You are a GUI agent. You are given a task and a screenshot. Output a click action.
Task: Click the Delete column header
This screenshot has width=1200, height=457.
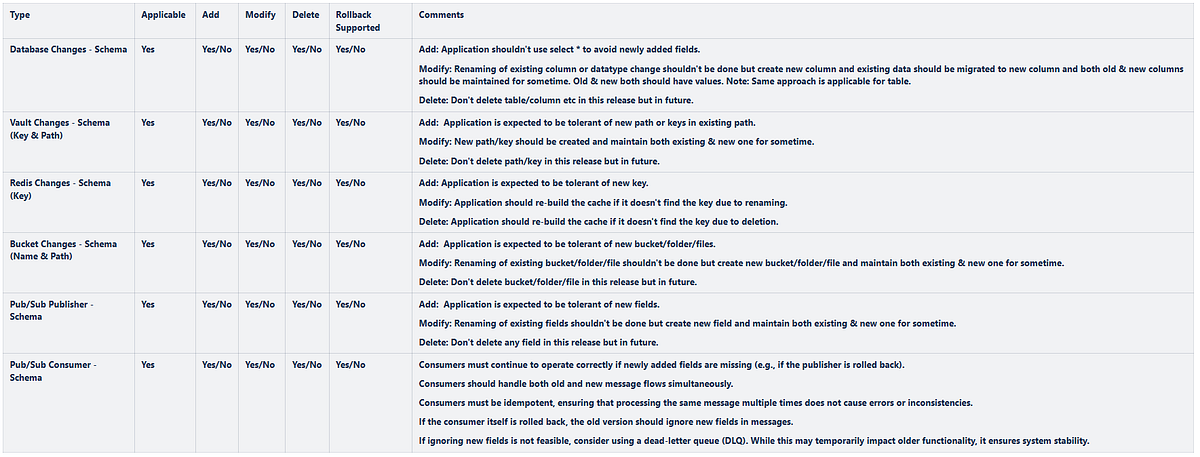(306, 16)
